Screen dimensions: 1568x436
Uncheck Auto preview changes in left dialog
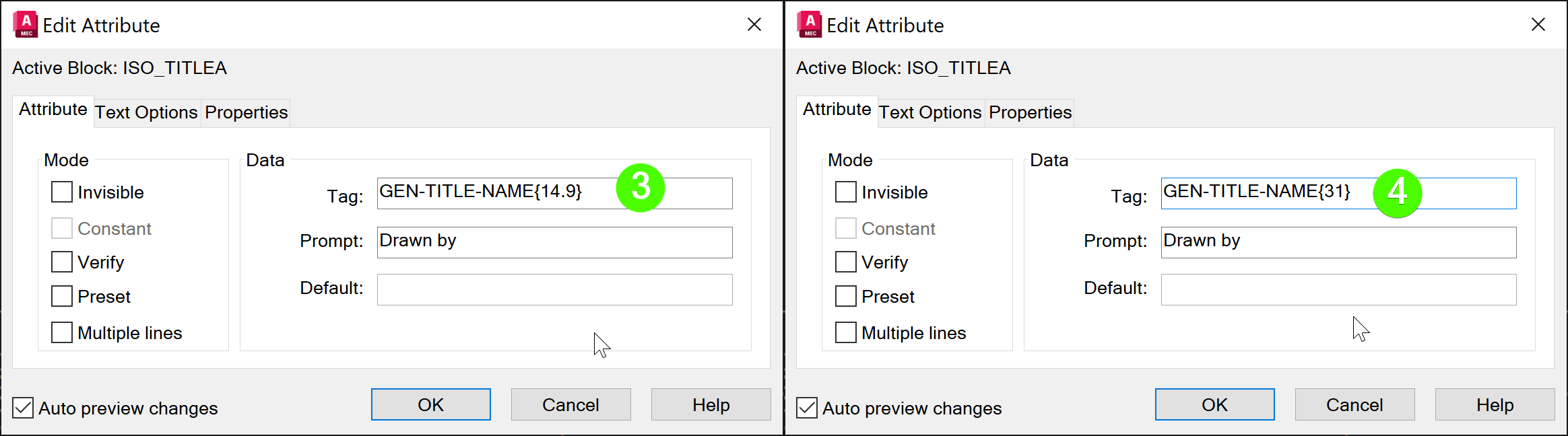(23, 408)
